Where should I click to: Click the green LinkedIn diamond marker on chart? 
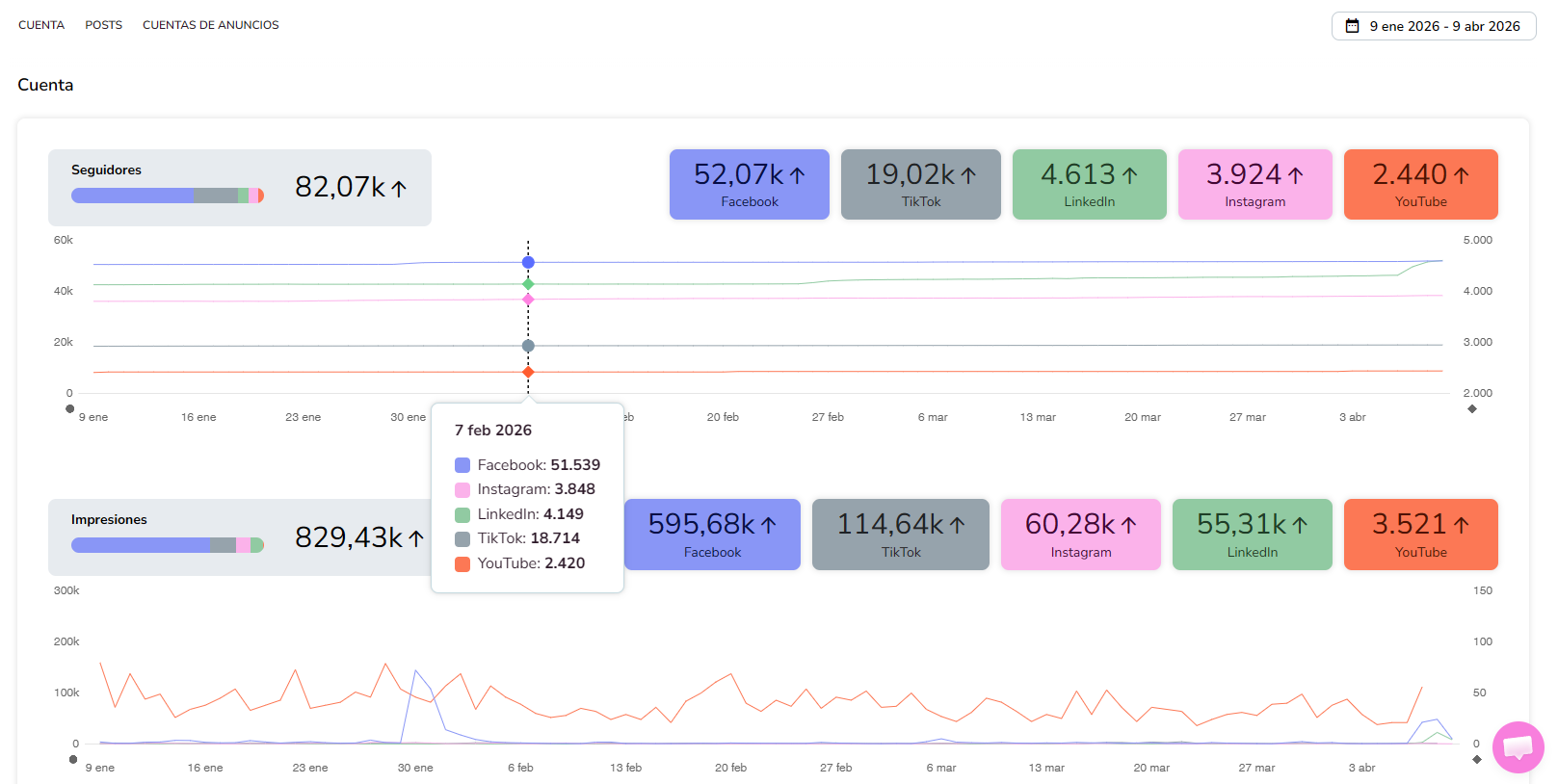(x=528, y=284)
